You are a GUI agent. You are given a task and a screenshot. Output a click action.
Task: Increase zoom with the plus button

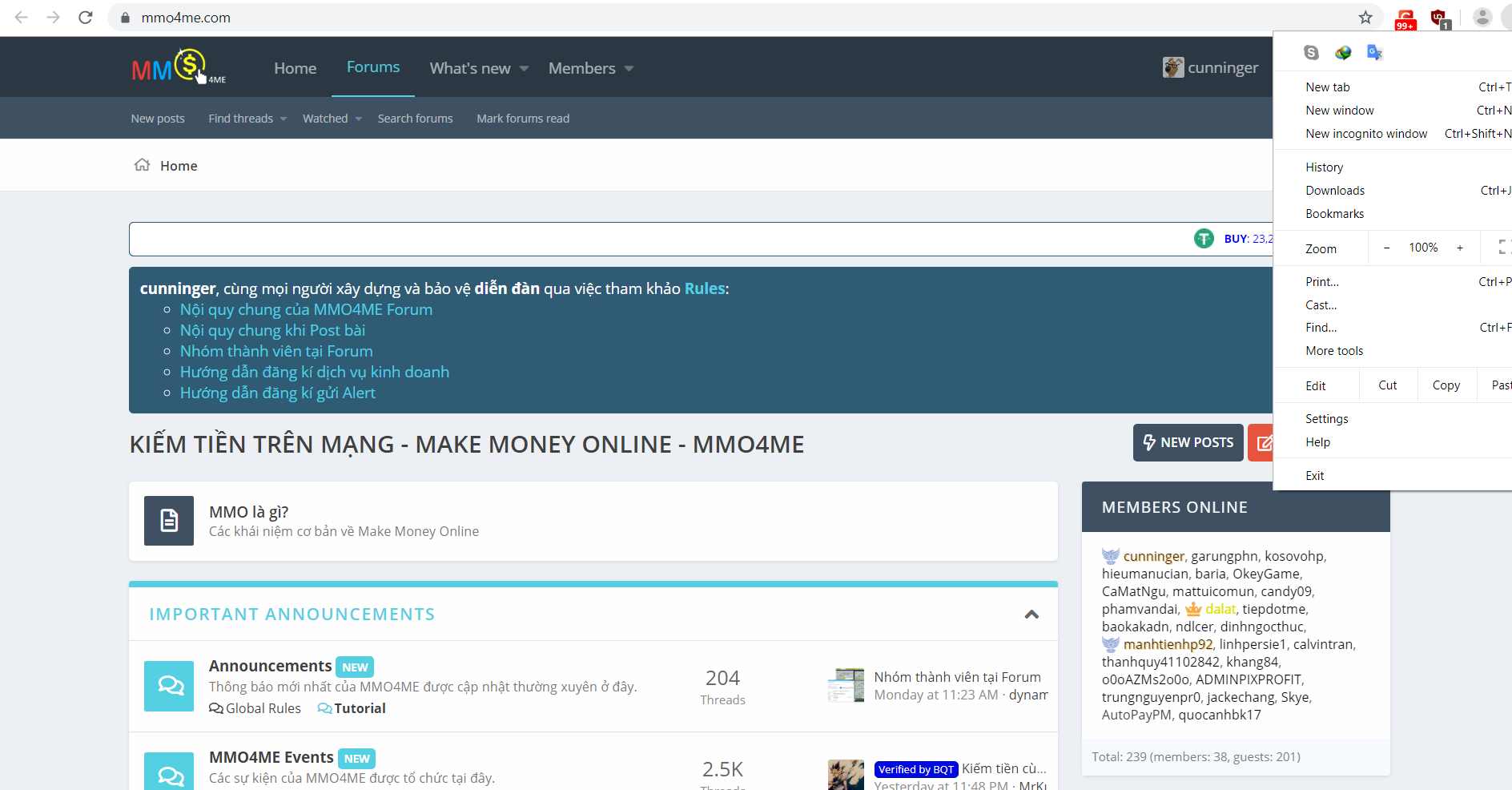click(x=1460, y=248)
